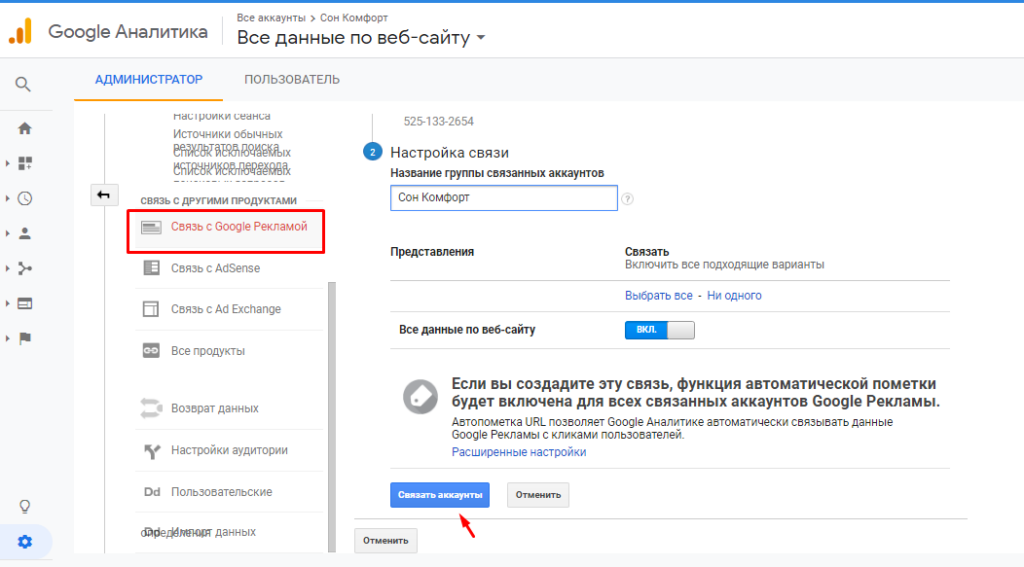Expand Real-time section arrow
The image size is (1024, 567).
point(7,199)
